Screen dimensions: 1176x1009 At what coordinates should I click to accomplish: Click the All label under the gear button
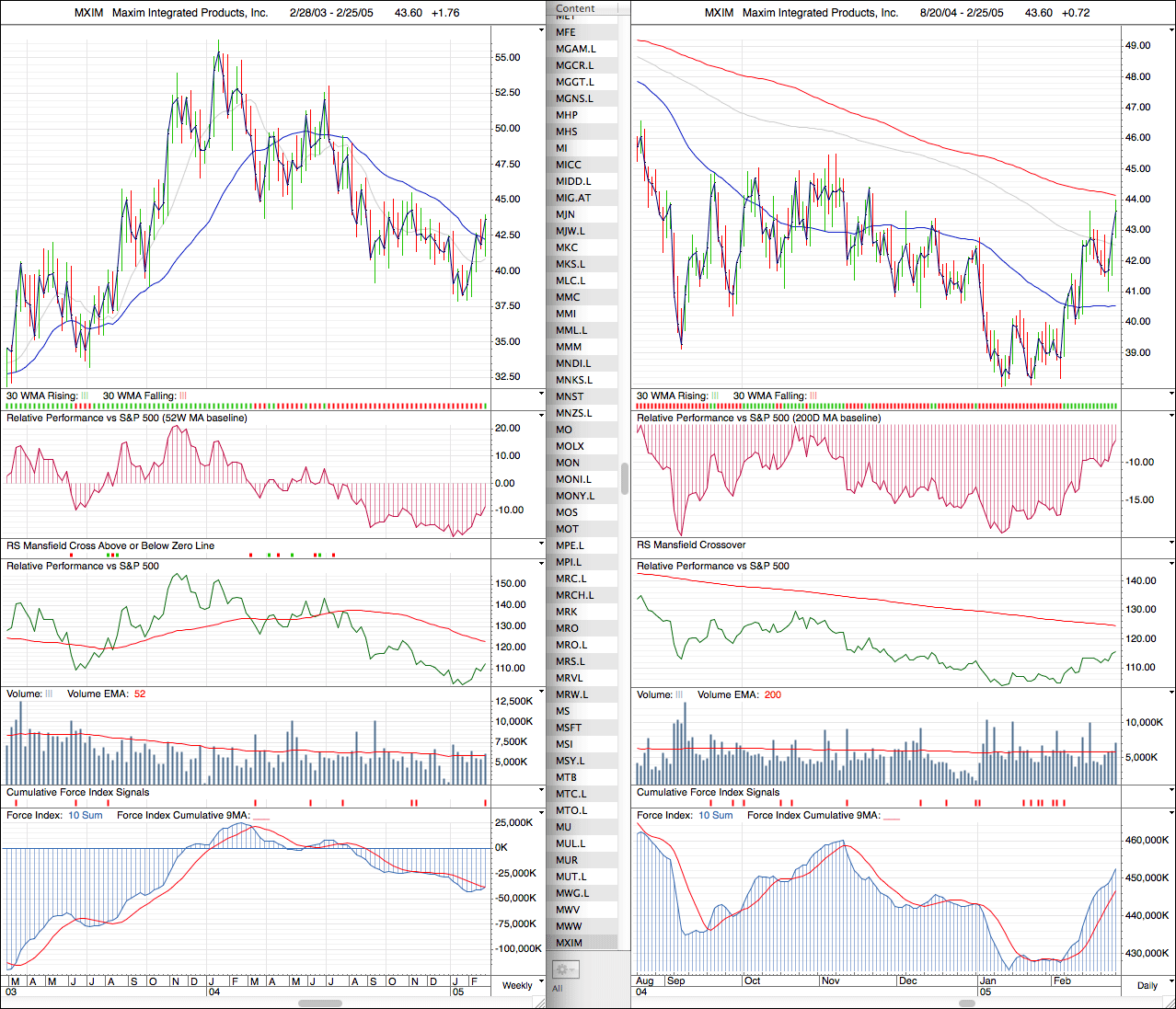(557, 989)
